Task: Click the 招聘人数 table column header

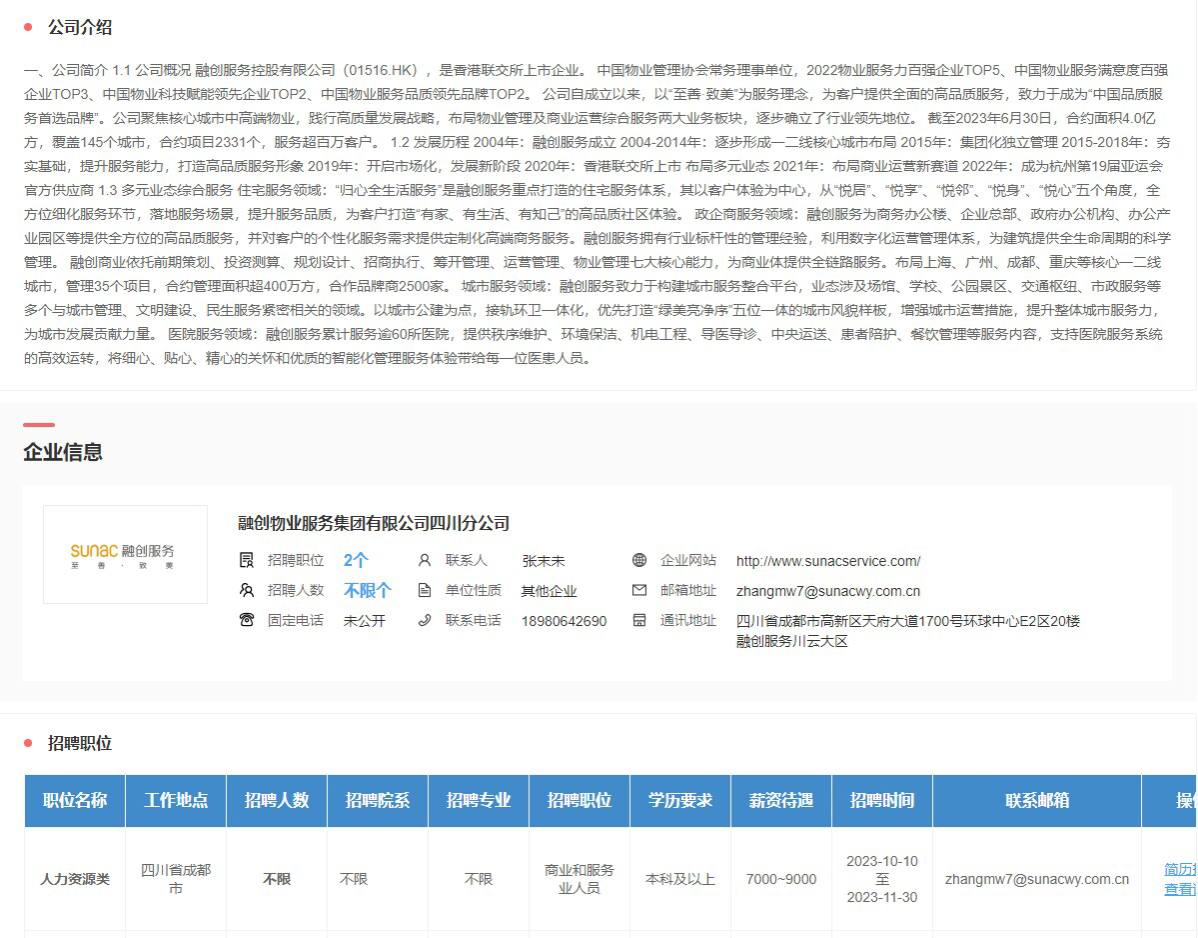Action: coord(277,801)
